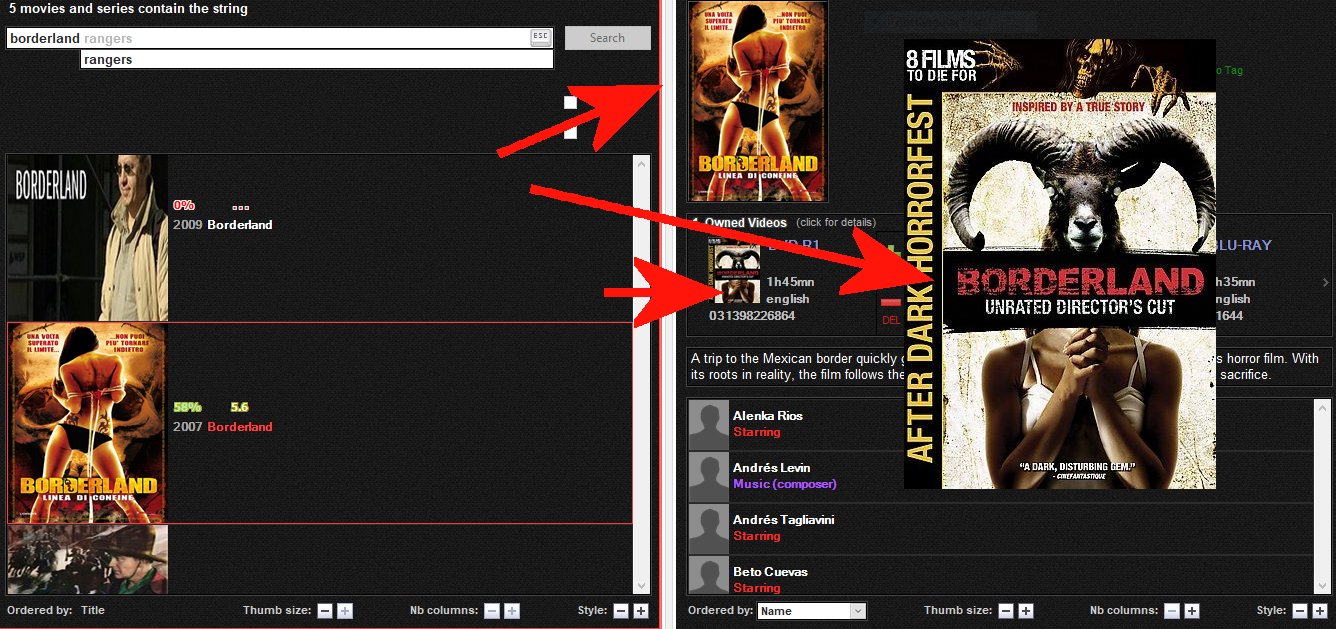
Task: Click the "Owned Videos" section header
Action: click(746, 222)
